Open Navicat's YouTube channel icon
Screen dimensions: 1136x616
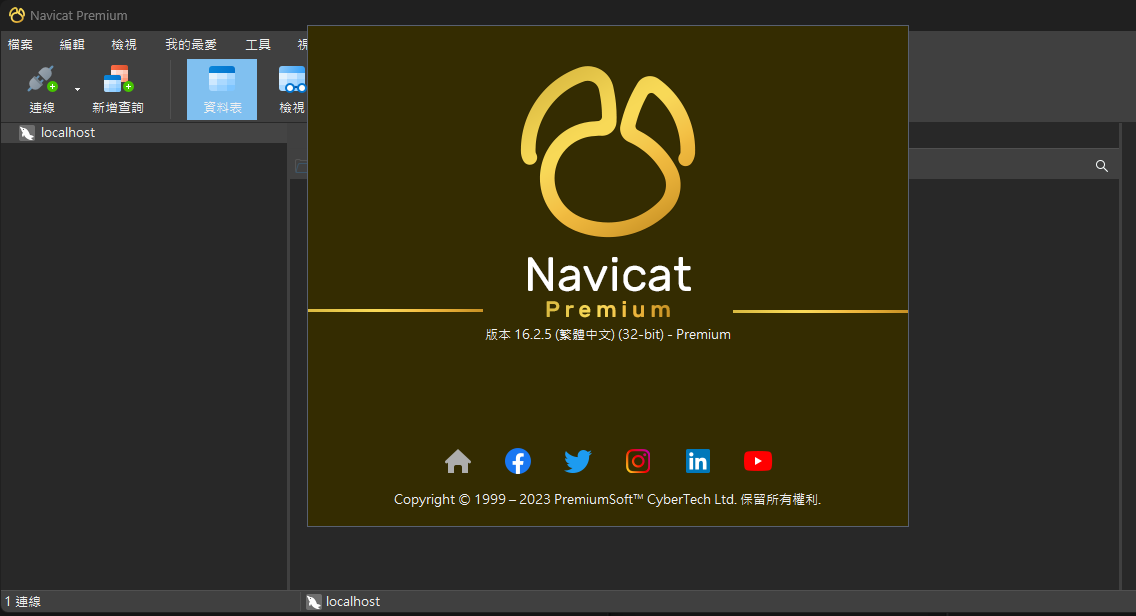758,461
